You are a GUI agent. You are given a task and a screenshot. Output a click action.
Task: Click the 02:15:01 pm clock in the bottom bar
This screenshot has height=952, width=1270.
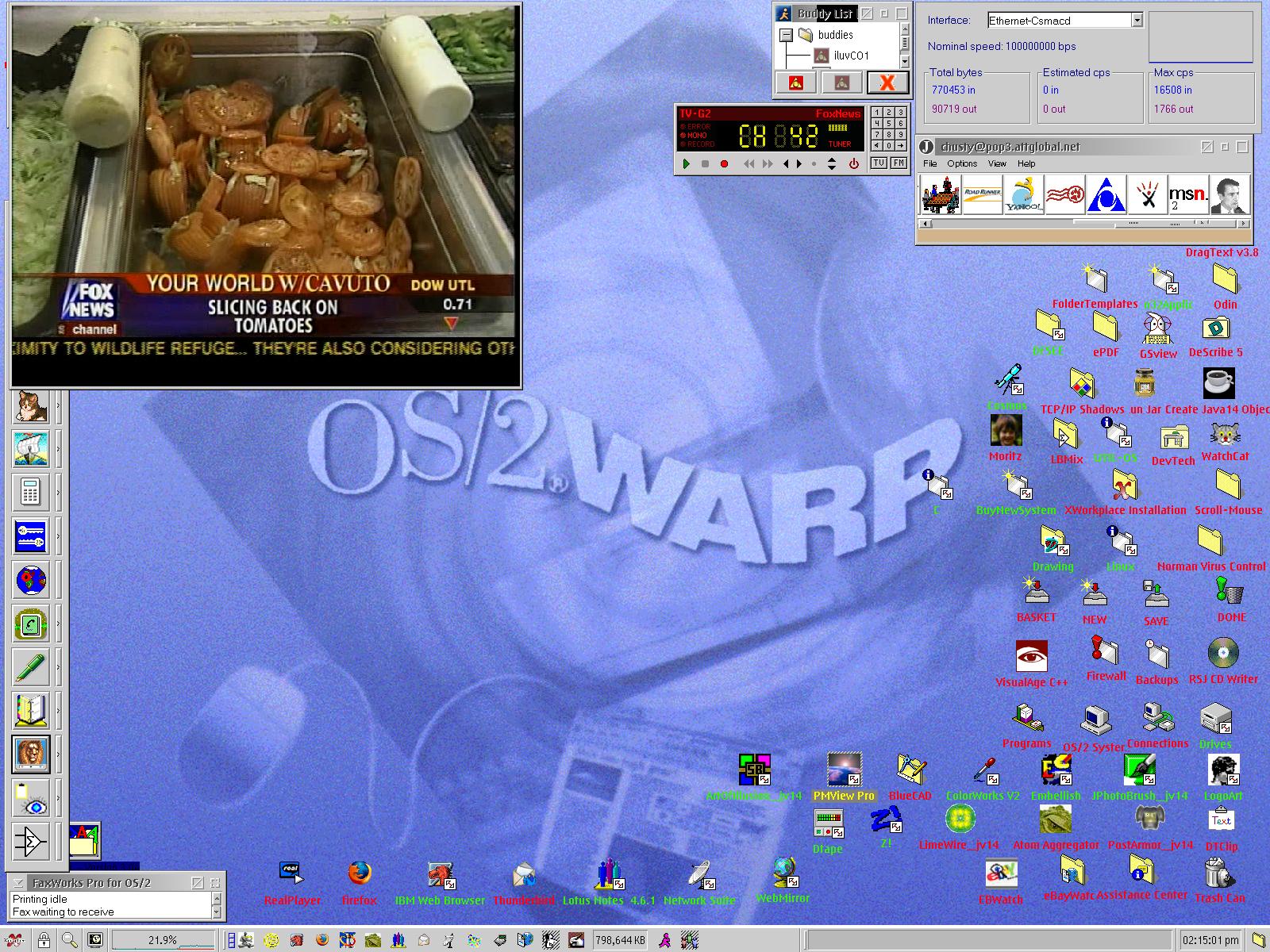coord(1210,940)
